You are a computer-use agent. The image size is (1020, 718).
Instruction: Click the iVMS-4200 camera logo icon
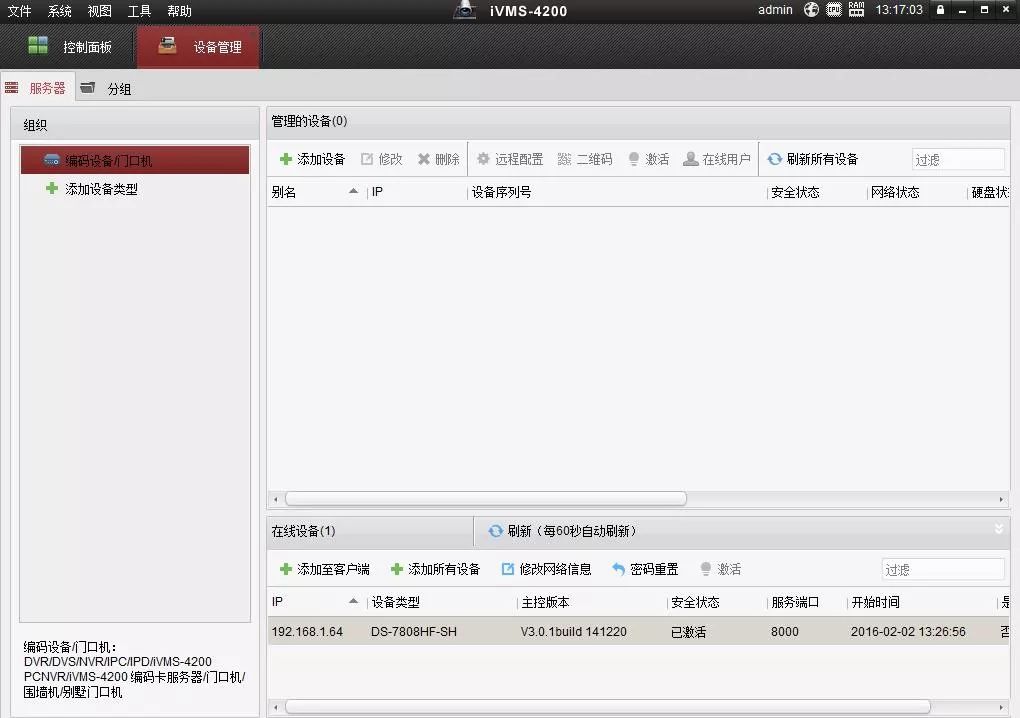pos(464,10)
